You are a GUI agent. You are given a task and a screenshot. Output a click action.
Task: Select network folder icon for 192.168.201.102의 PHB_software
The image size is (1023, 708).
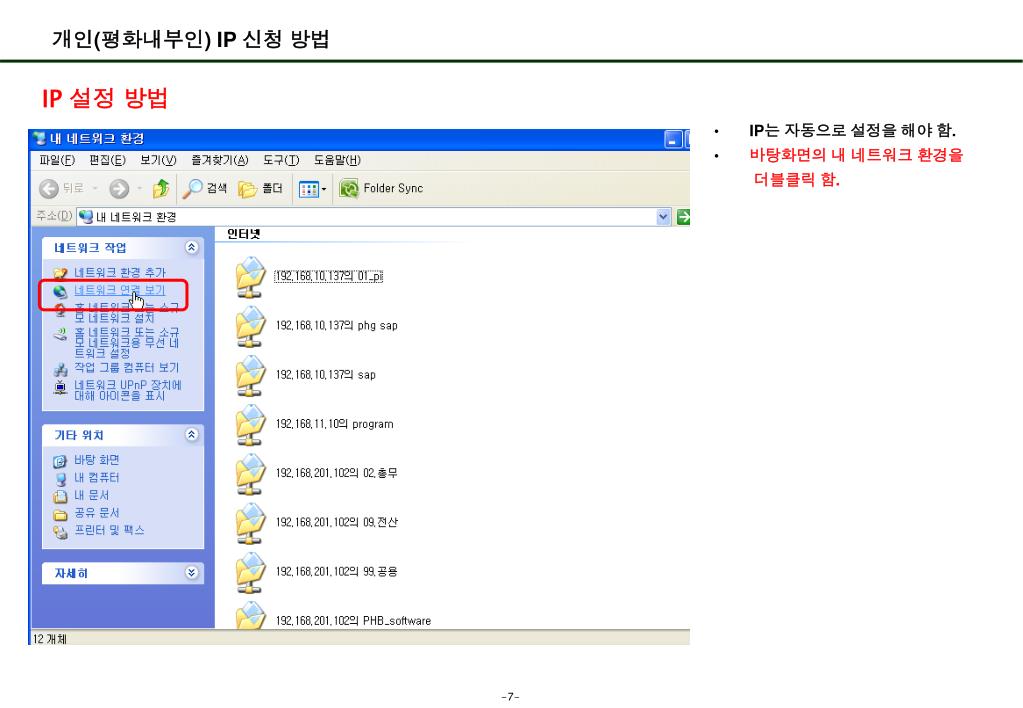click(x=250, y=615)
